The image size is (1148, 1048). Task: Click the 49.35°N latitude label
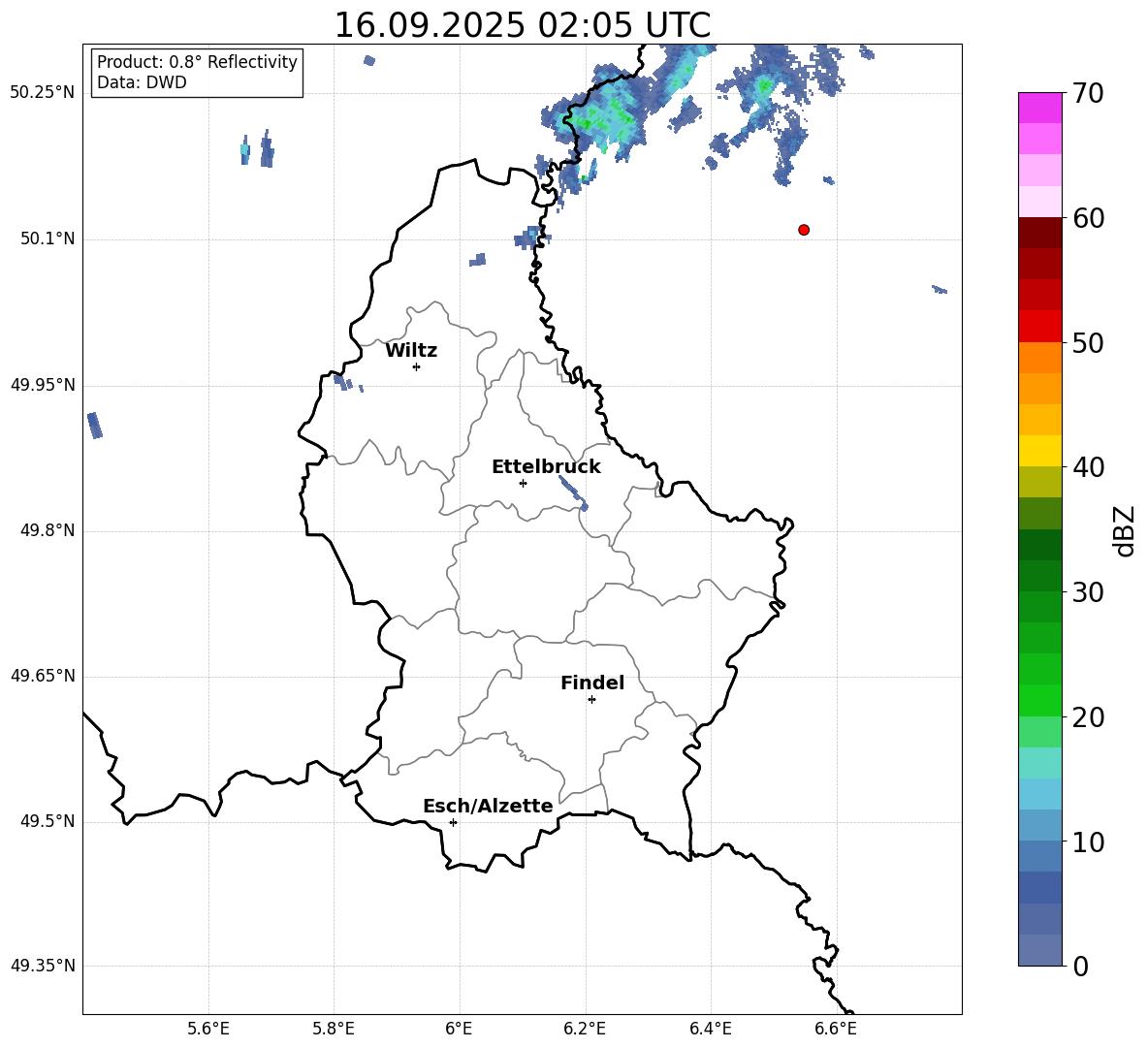tap(43, 966)
